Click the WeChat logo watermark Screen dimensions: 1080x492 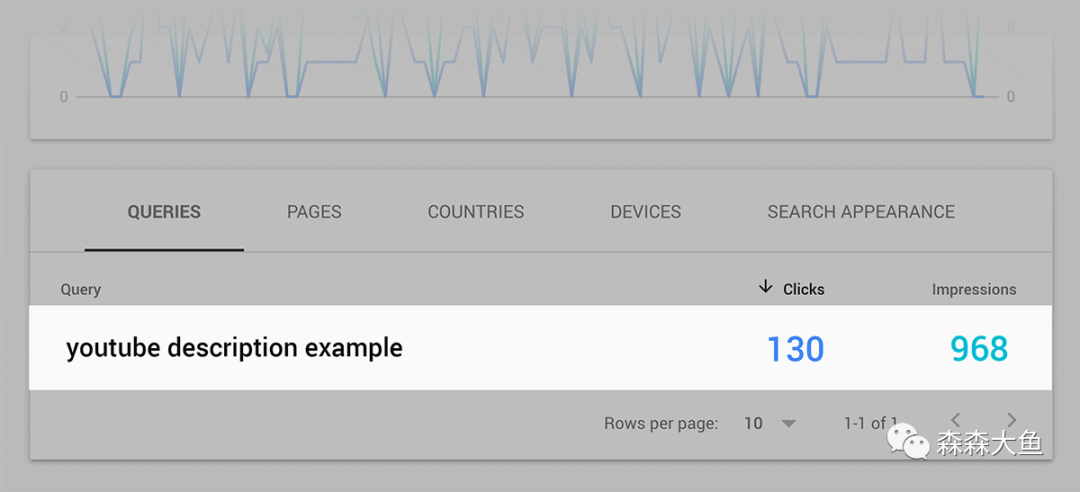pyautogui.click(x=908, y=442)
